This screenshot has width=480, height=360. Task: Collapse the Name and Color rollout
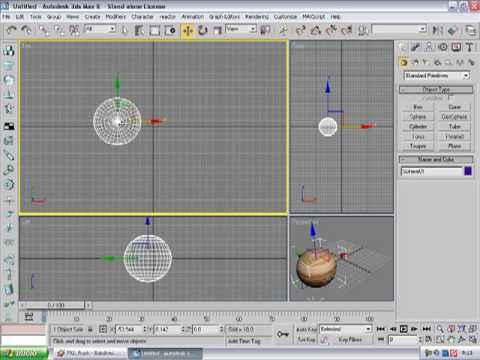(x=436, y=159)
